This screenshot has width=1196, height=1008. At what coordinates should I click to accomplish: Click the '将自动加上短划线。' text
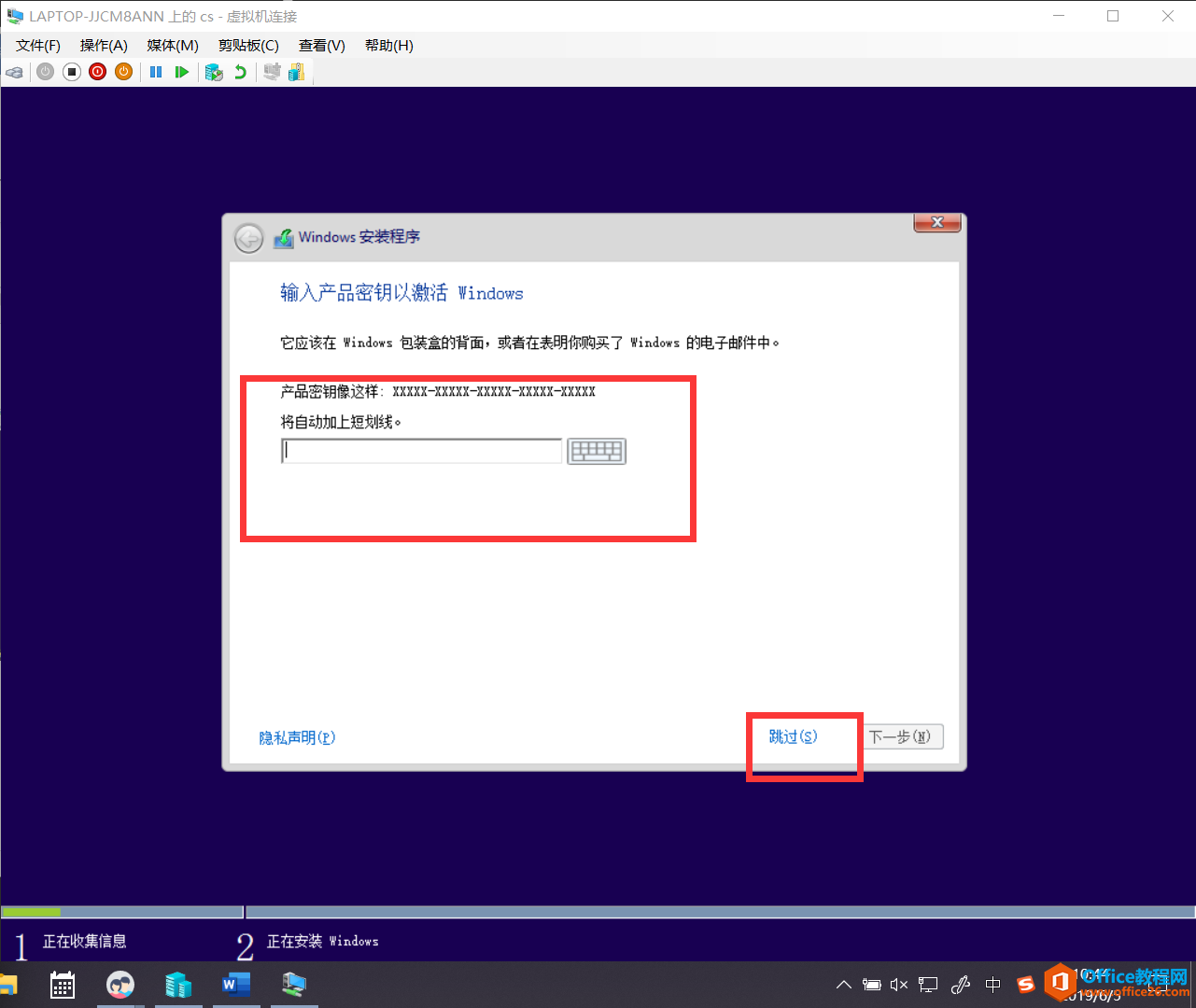[341, 422]
